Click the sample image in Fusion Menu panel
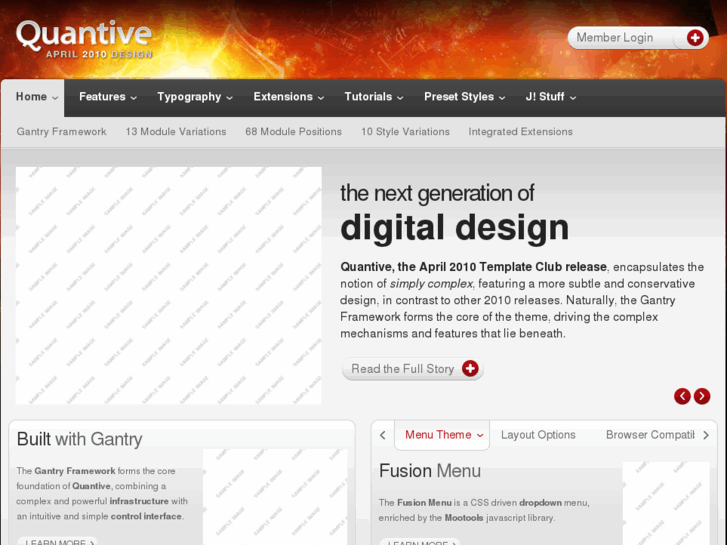This screenshot has height=545, width=727. (666, 503)
